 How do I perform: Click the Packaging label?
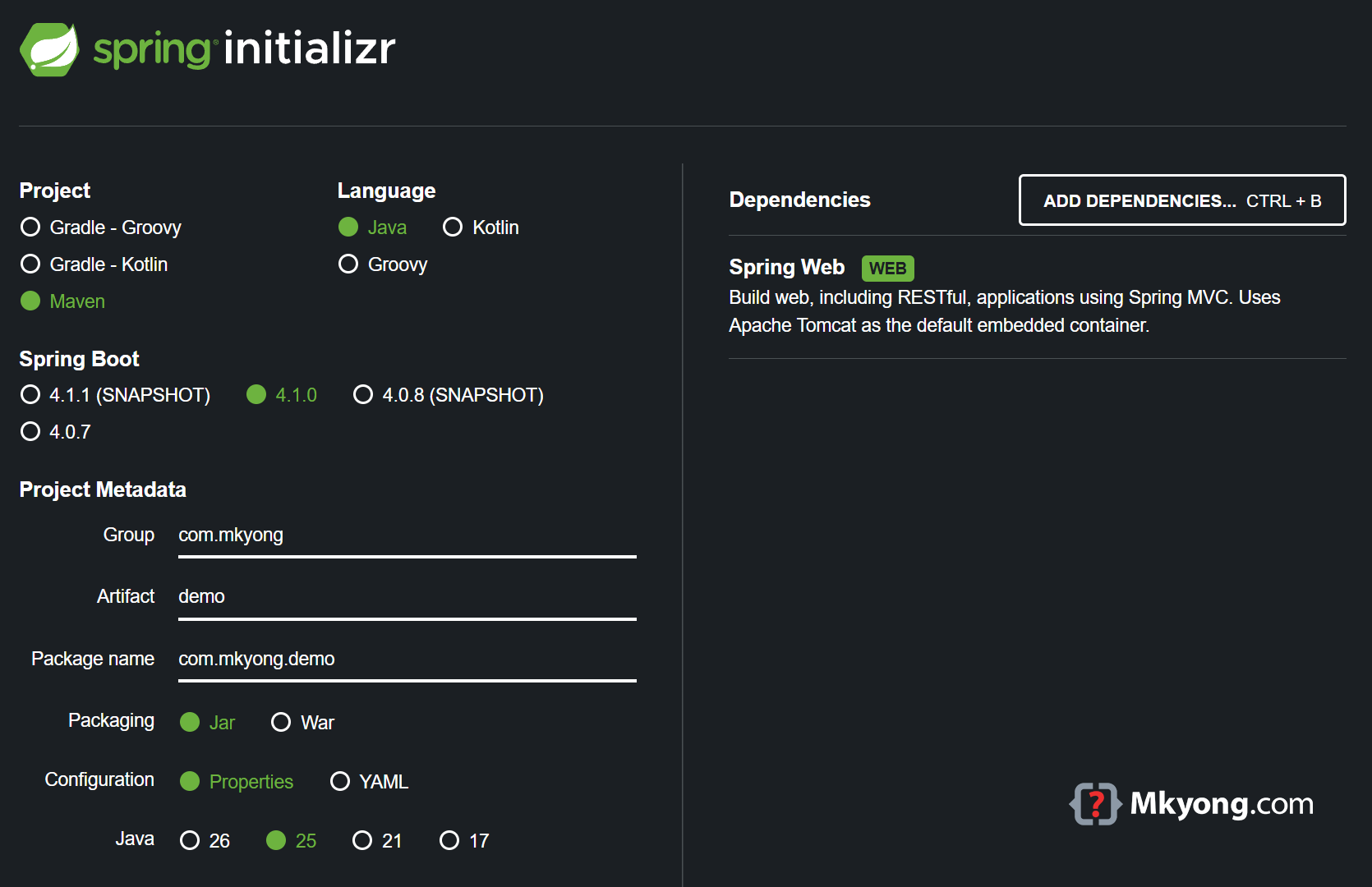point(112,721)
